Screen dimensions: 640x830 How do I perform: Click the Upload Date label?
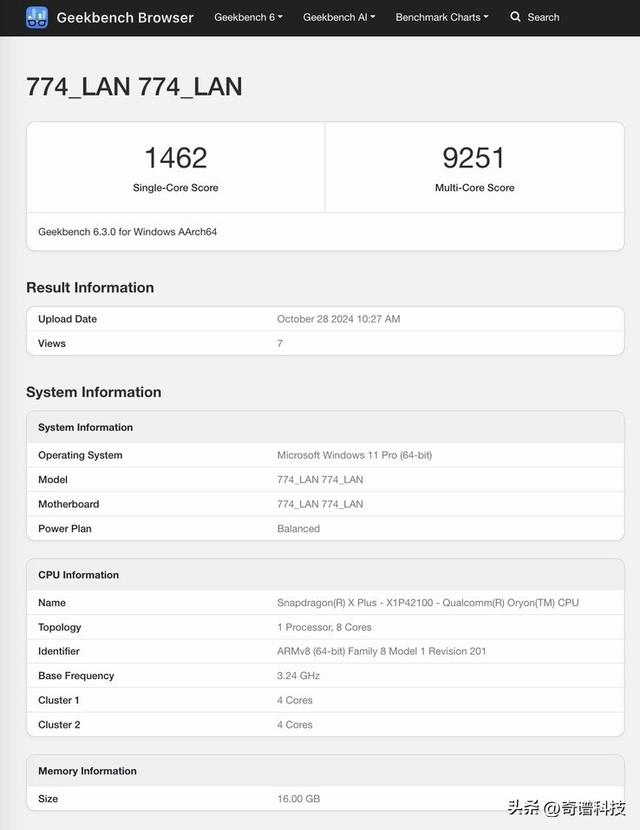click(x=67, y=319)
